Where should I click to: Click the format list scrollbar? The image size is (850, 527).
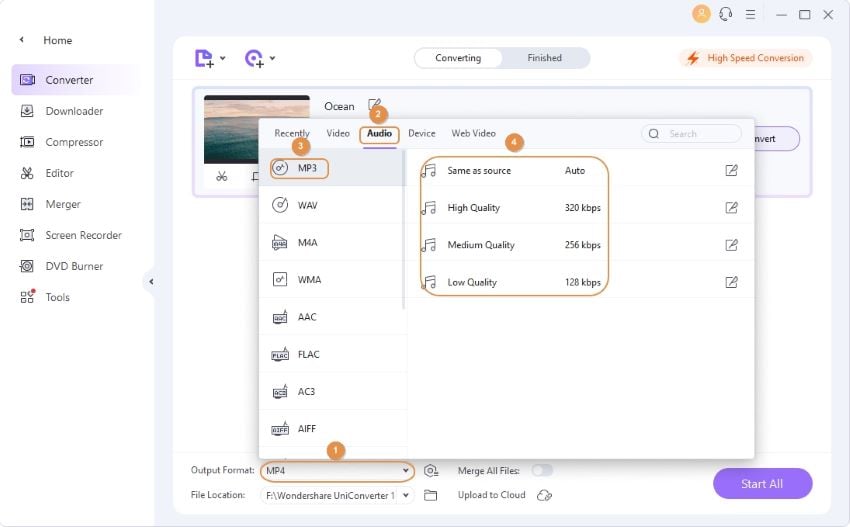click(x=404, y=230)
